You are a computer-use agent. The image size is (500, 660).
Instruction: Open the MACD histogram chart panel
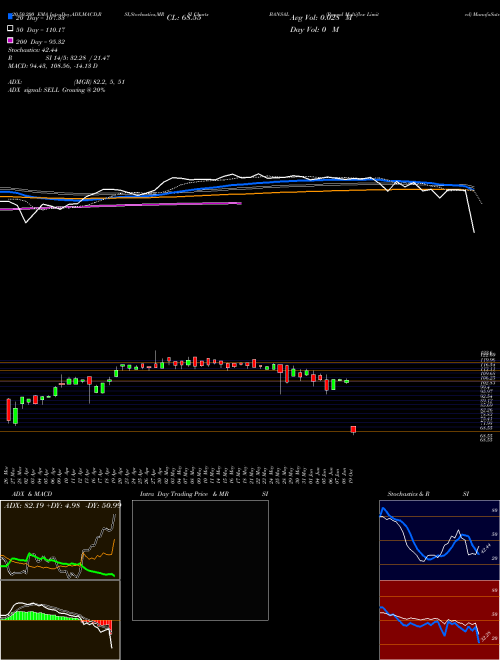pos(60,620)
